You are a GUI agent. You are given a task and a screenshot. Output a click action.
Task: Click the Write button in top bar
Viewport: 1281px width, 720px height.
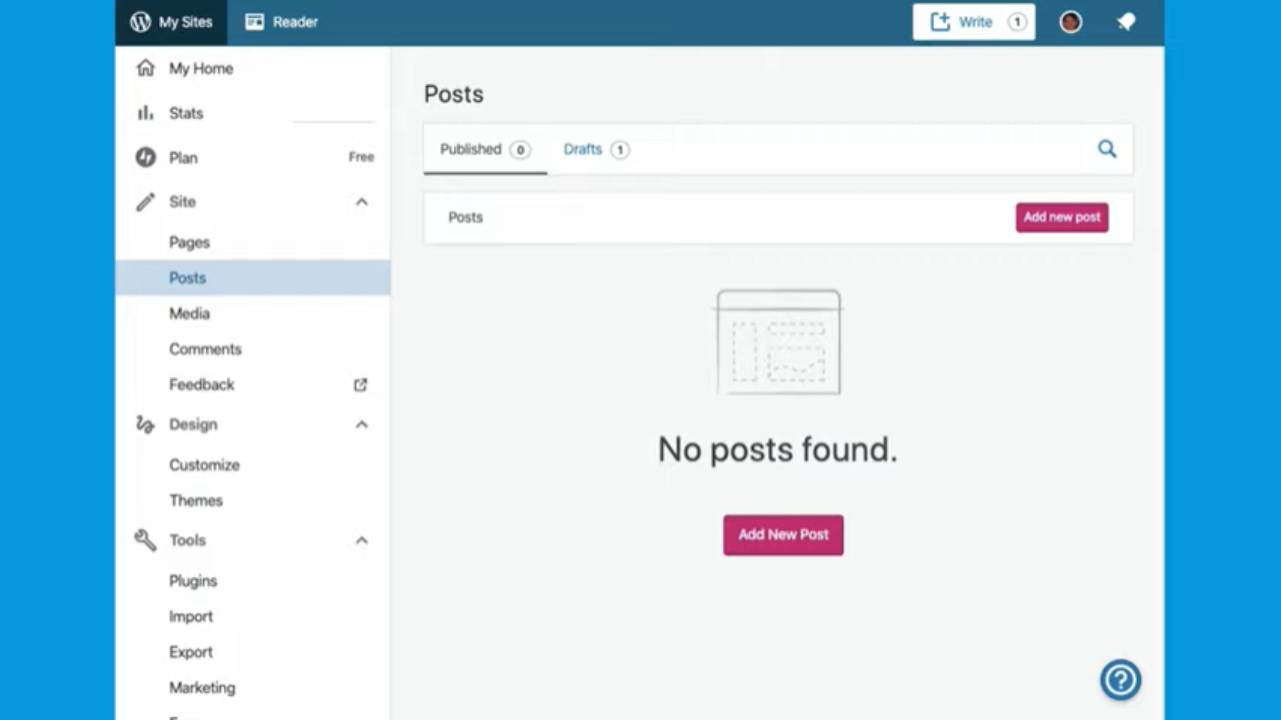pyautogui.click(x=973, y=22)
